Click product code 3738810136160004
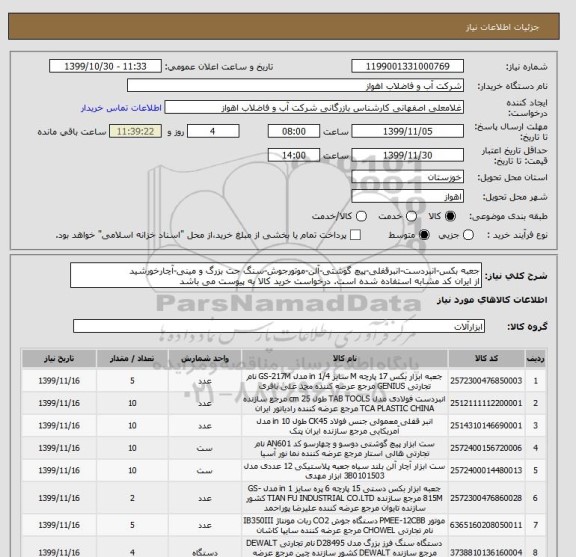Image resolution: width=576 pixels, height=557 pixels. [x=486, y=552]
